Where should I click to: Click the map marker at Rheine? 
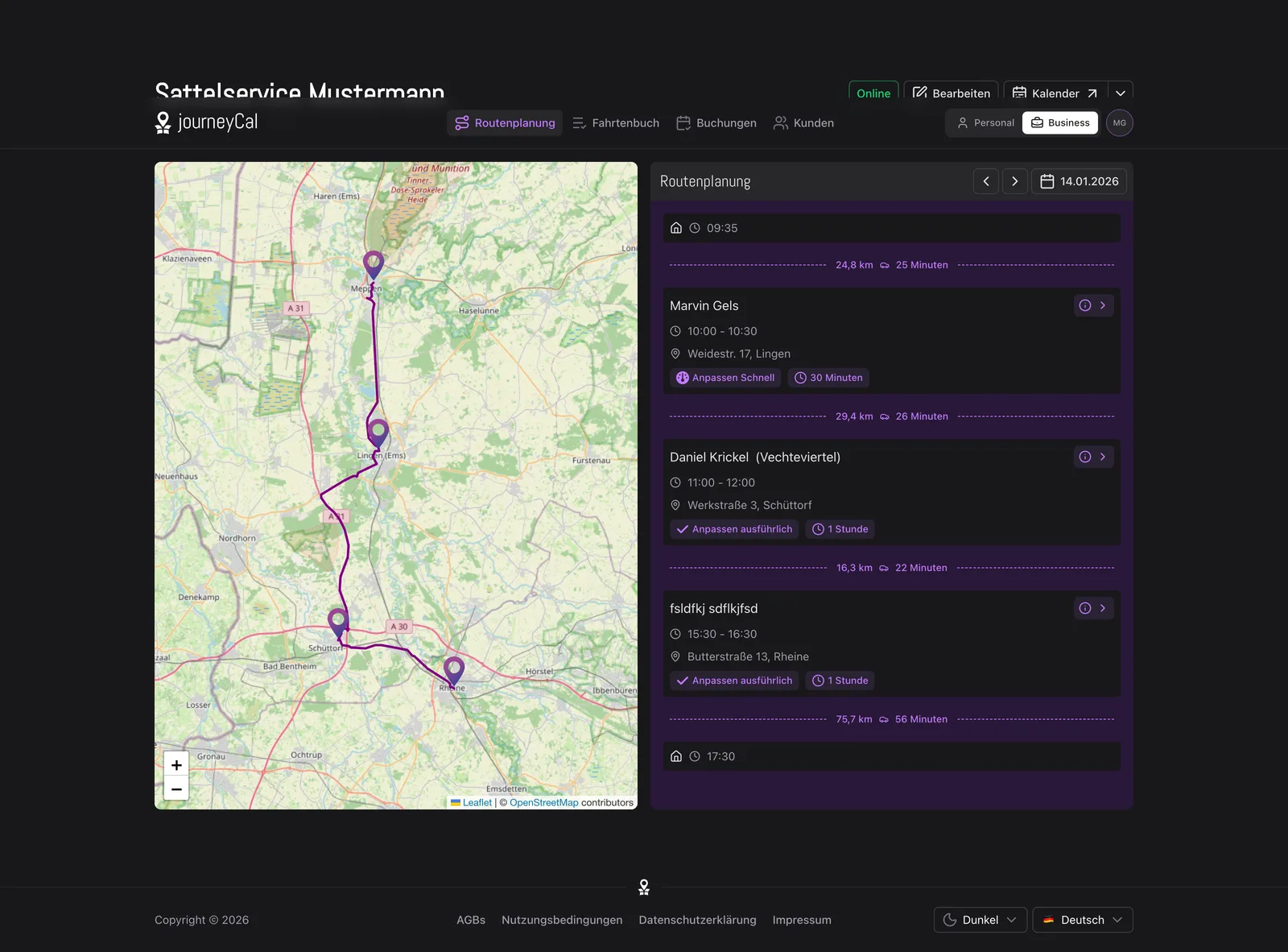(x=454, y=671)
